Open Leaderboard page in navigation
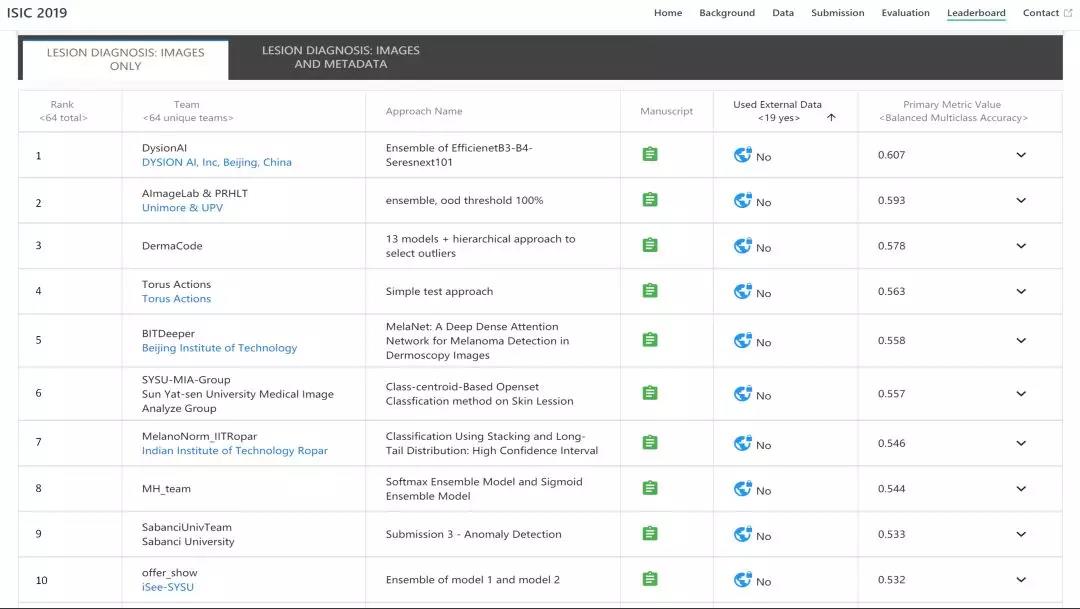The height and width of the screenshot is (609, 1080). point(976,13)
